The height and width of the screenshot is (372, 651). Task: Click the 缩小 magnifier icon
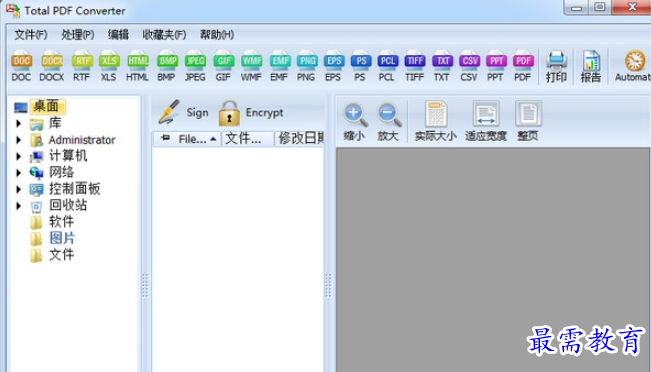click(354, 122)
